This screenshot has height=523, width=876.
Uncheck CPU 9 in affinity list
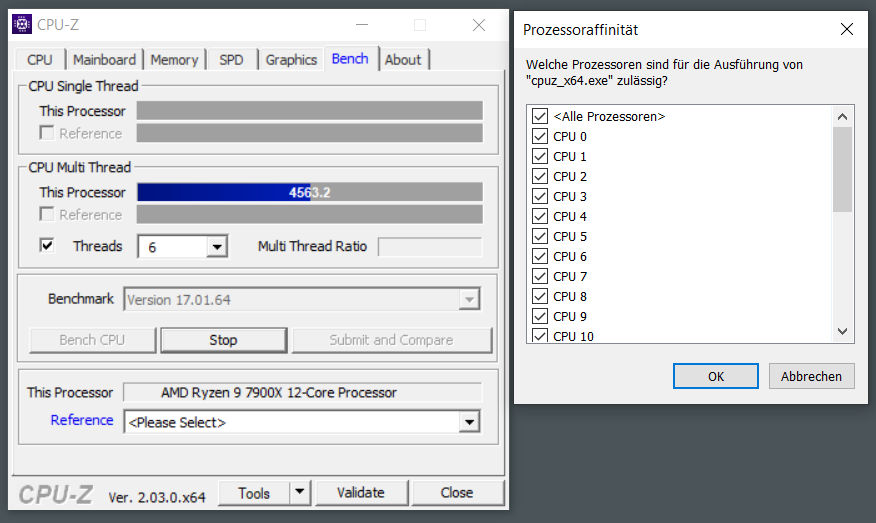[x=540, y=316]
